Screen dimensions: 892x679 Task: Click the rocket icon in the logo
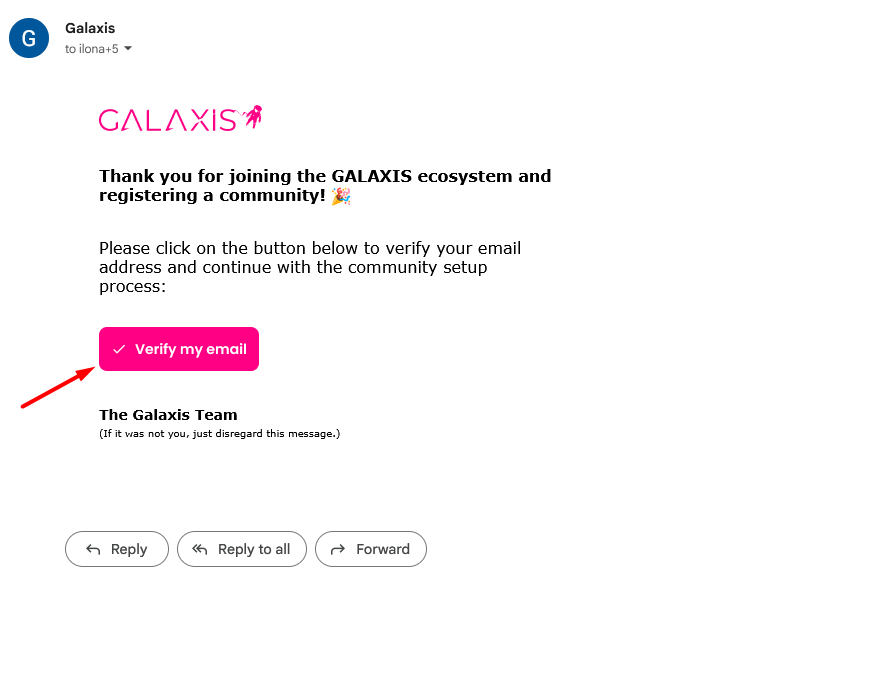click(253, 117)
